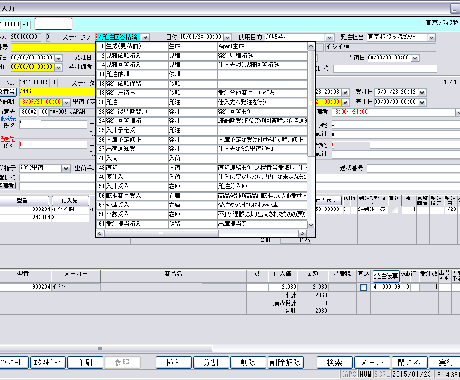Click the 閉じる button in the bottom bar
This screenshot has width=460, height=380.
pos(409,362)
